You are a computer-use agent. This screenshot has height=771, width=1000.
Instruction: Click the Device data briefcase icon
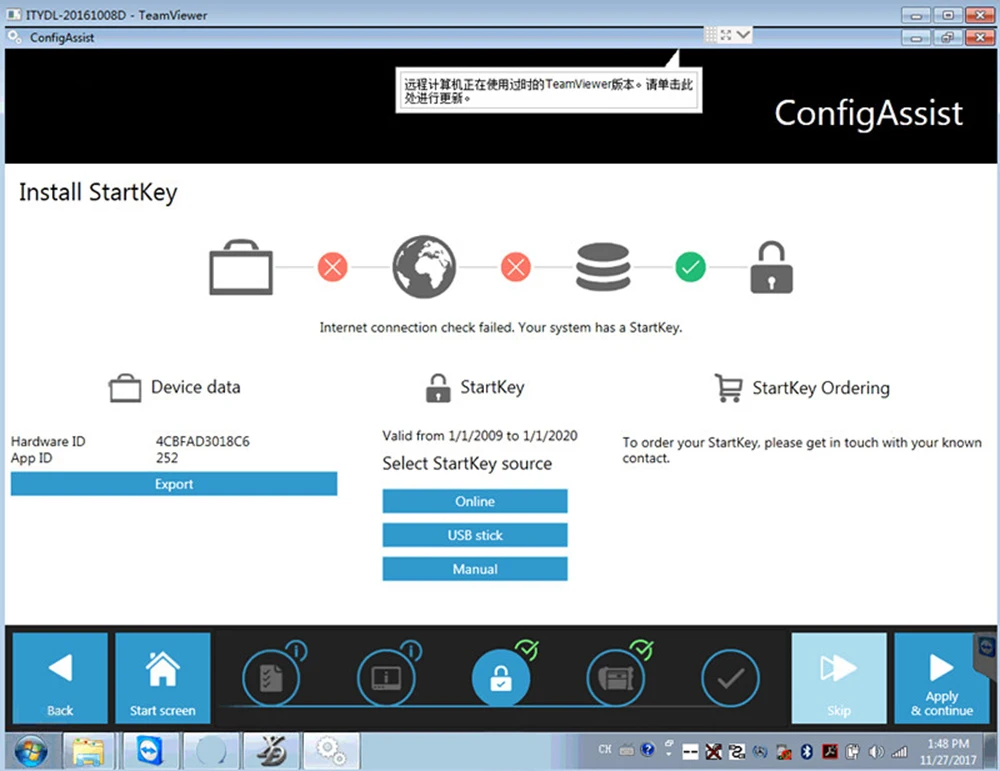[x=125, y=388]
